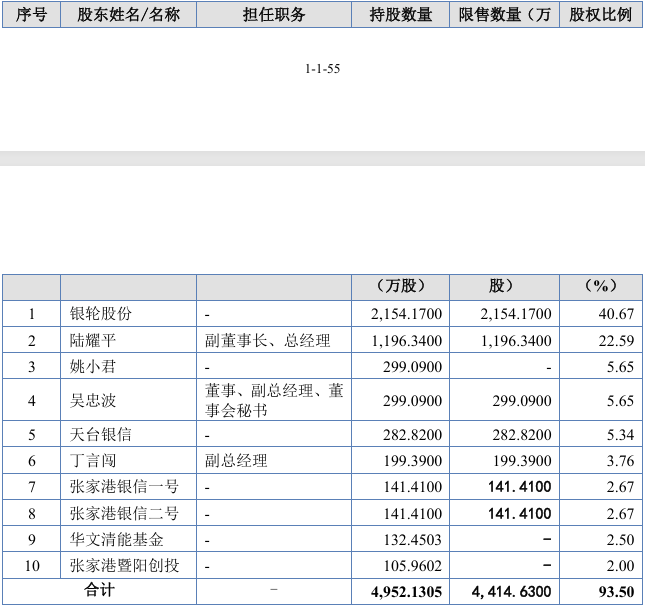Select shareholder name 陆耀平
Image resolution: width=645 pixels, height=608 pixels.
pos(93,341)
